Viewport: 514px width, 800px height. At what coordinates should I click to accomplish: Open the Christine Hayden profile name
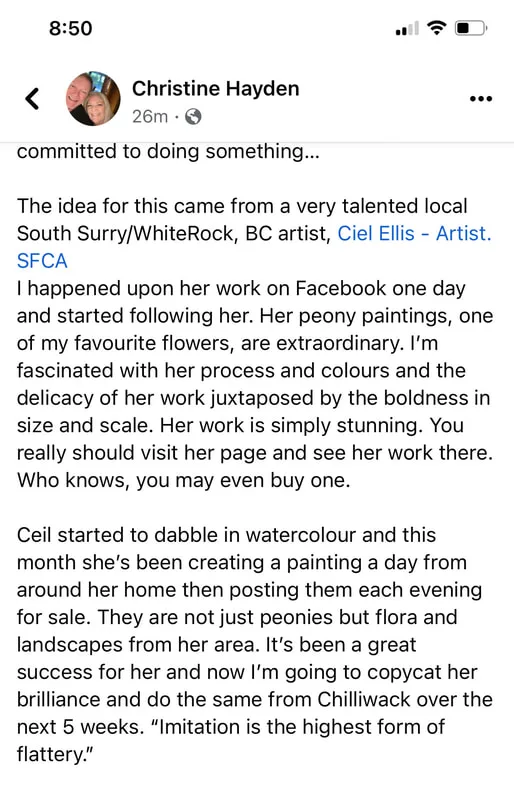[215, 89]
